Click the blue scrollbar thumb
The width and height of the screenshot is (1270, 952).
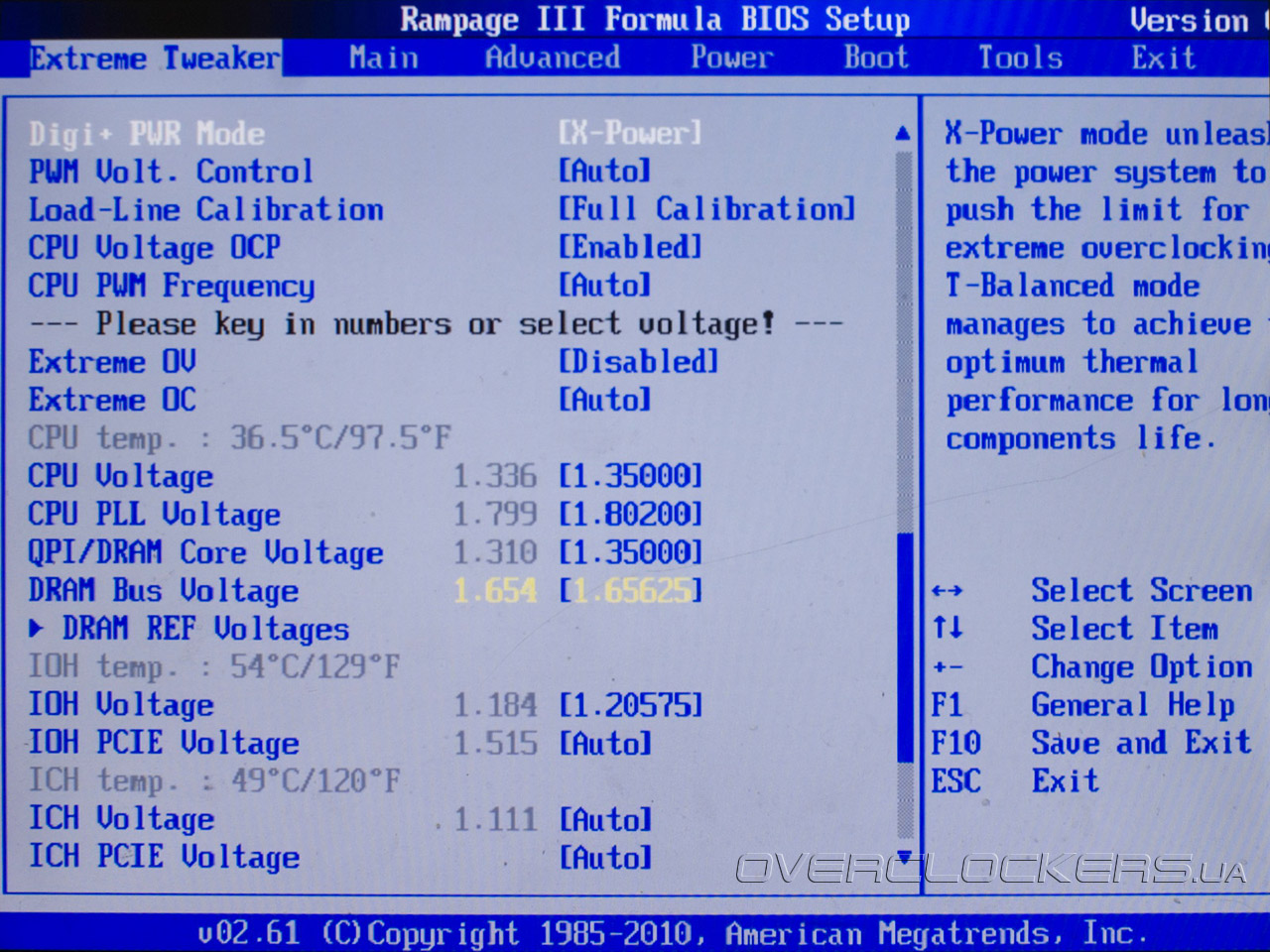coord(905,648)
